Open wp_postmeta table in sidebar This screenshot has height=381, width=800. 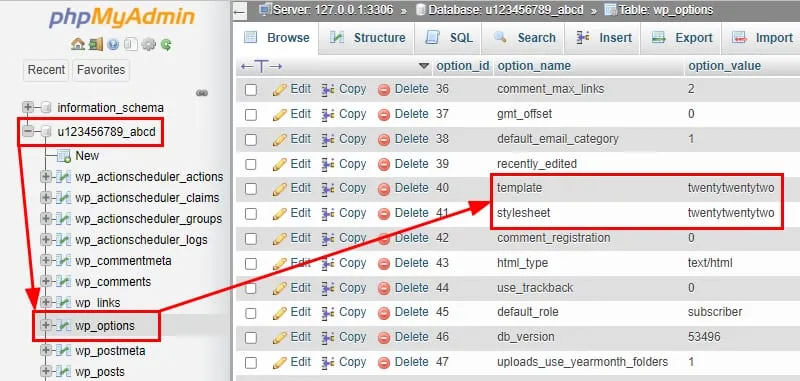click(110, 351)
